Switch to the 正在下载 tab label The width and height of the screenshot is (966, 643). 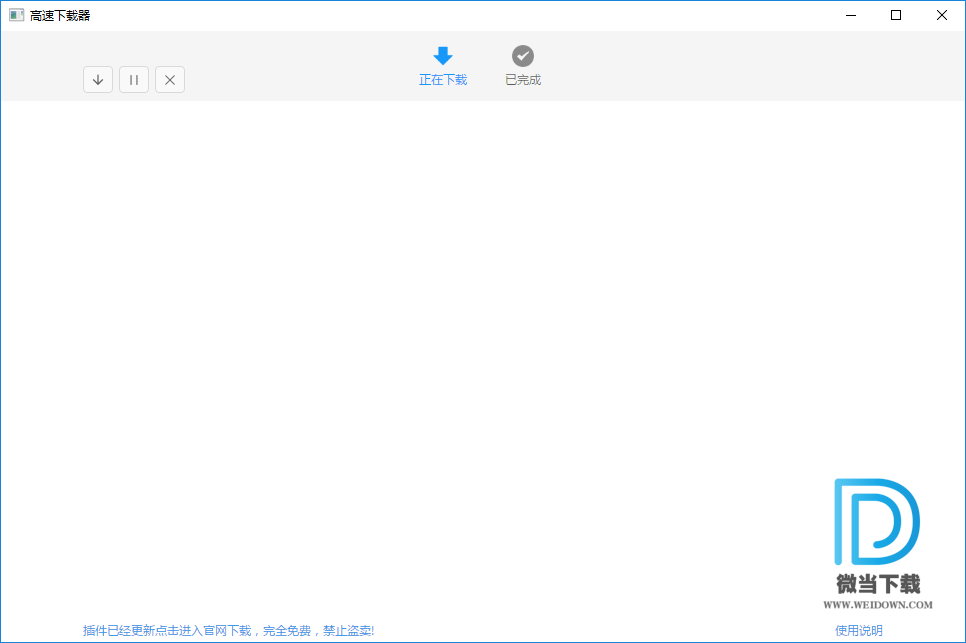pos(443,80)
